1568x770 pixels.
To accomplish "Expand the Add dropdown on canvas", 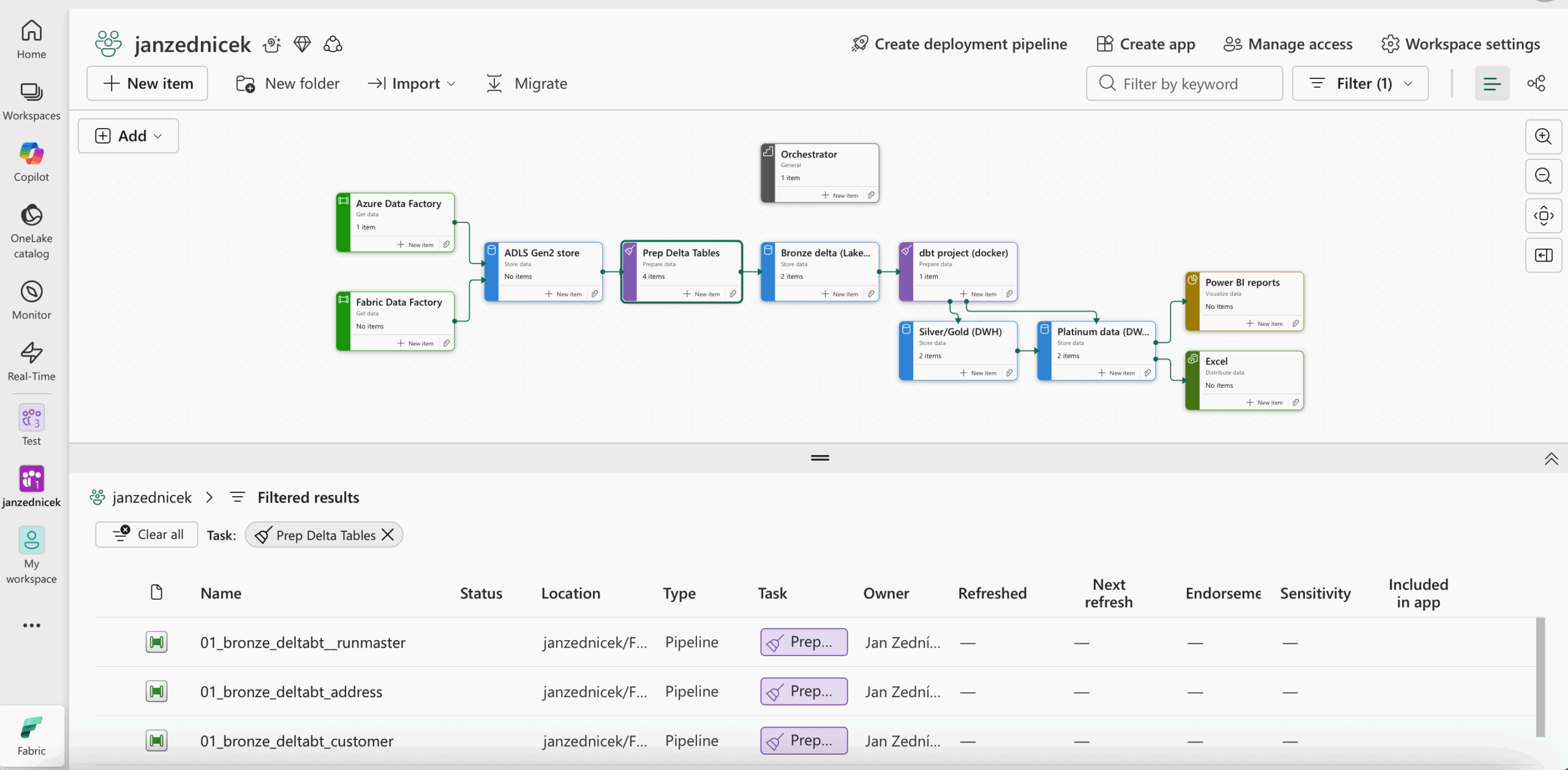I will 129,136.
